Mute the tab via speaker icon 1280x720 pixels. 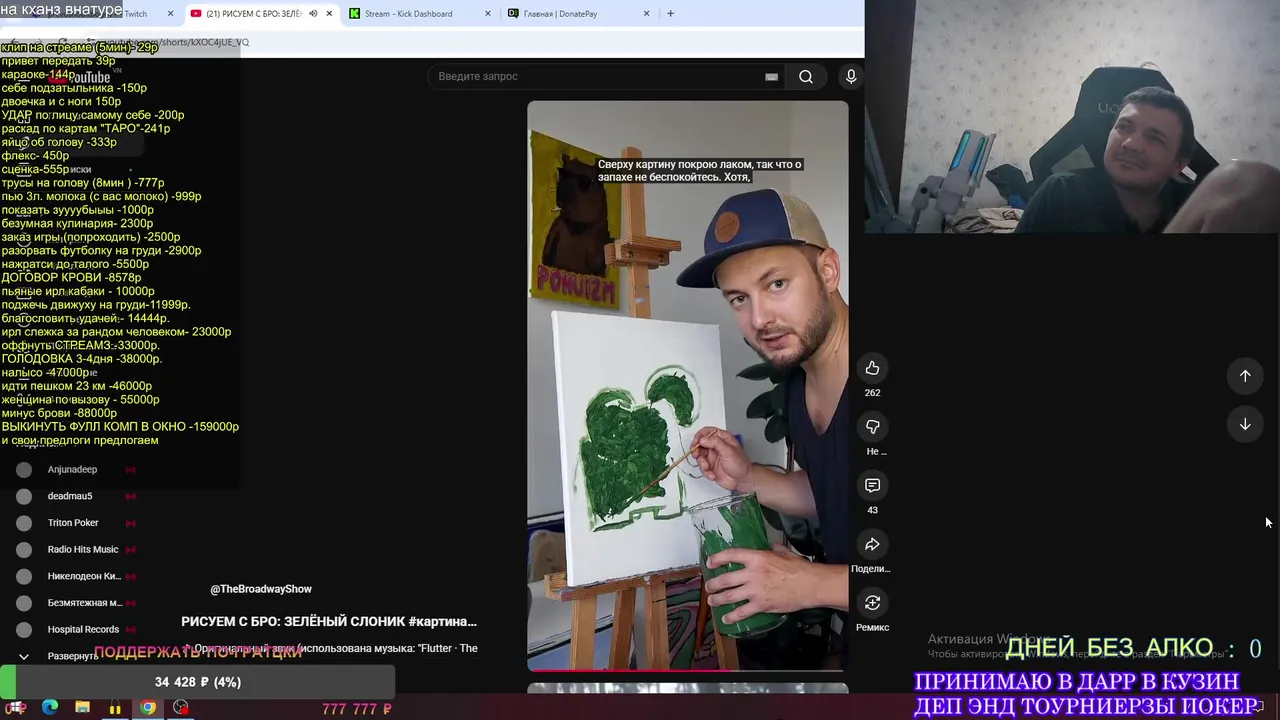click(x=313, y=14)
